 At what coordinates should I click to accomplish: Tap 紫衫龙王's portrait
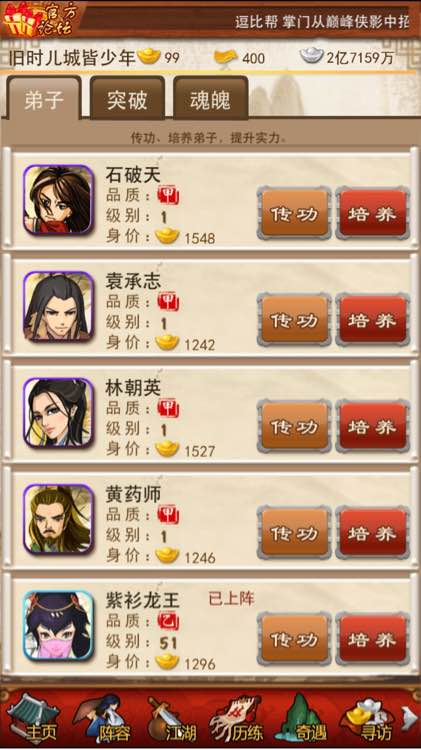[x=58, y=627]
